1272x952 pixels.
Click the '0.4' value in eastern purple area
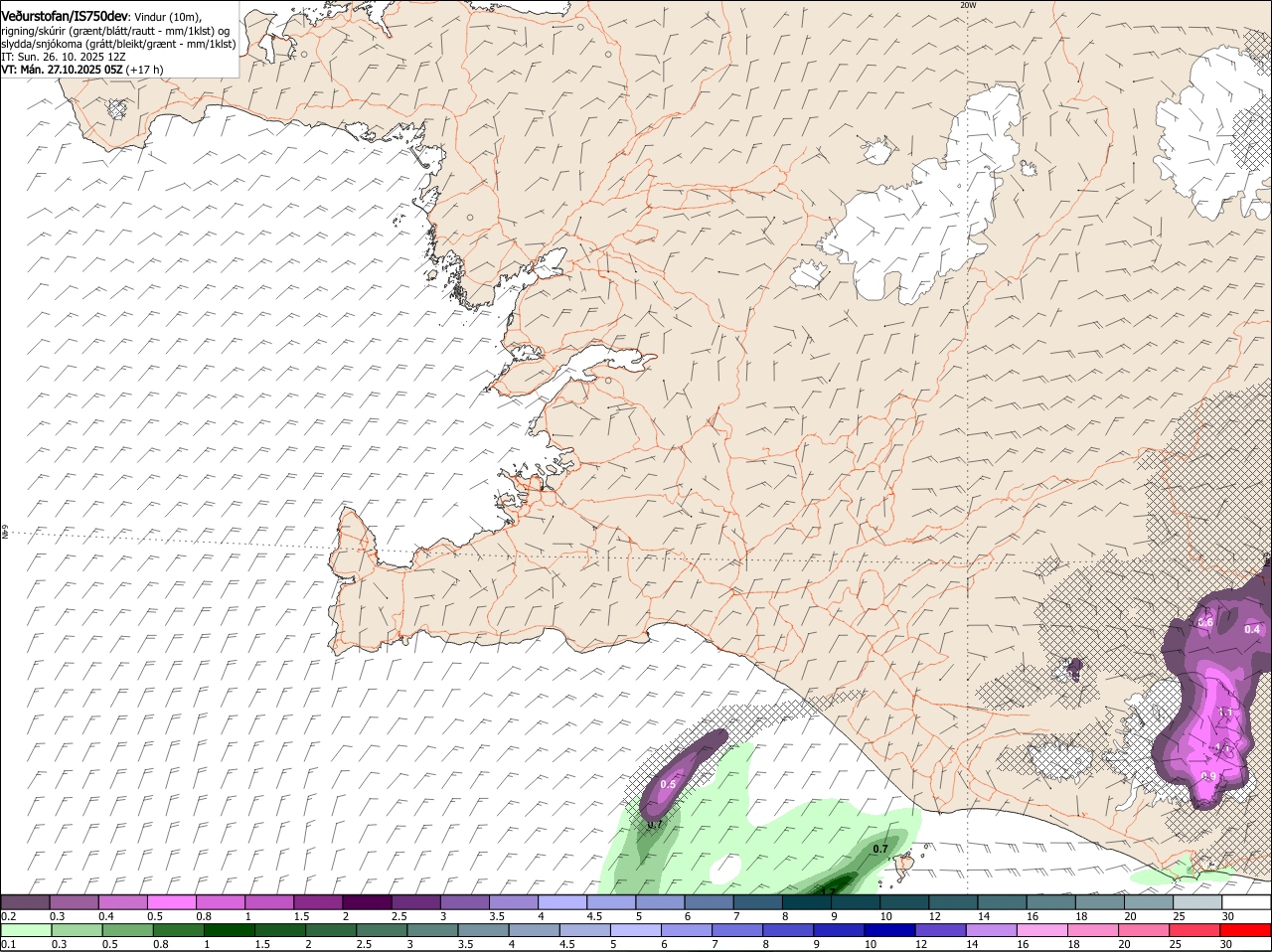[x=1252, y=629]
